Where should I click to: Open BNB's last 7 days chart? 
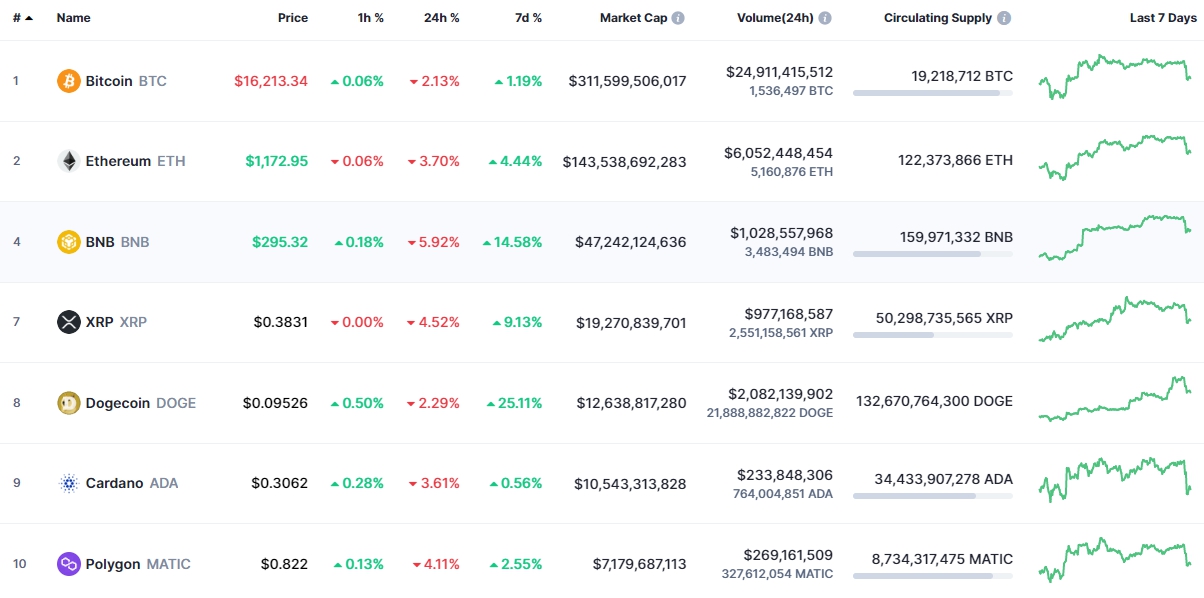point(1115,238)
